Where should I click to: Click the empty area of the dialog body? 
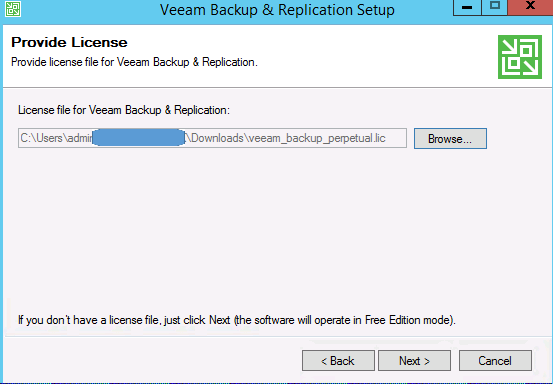tap(275, 229)
